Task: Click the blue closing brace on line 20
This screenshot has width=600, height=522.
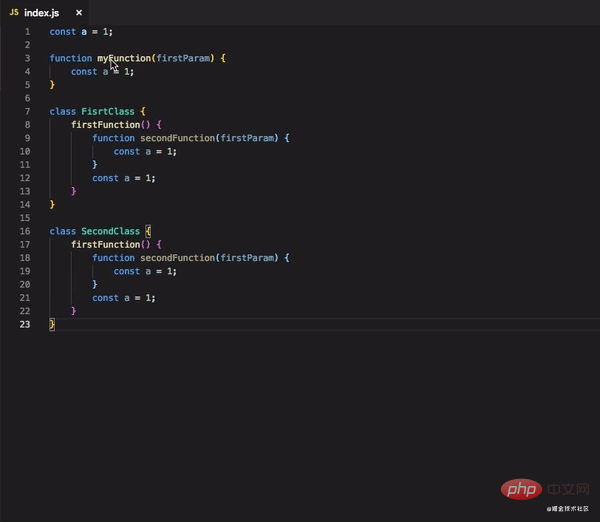Action: click(x=95, y=284)
